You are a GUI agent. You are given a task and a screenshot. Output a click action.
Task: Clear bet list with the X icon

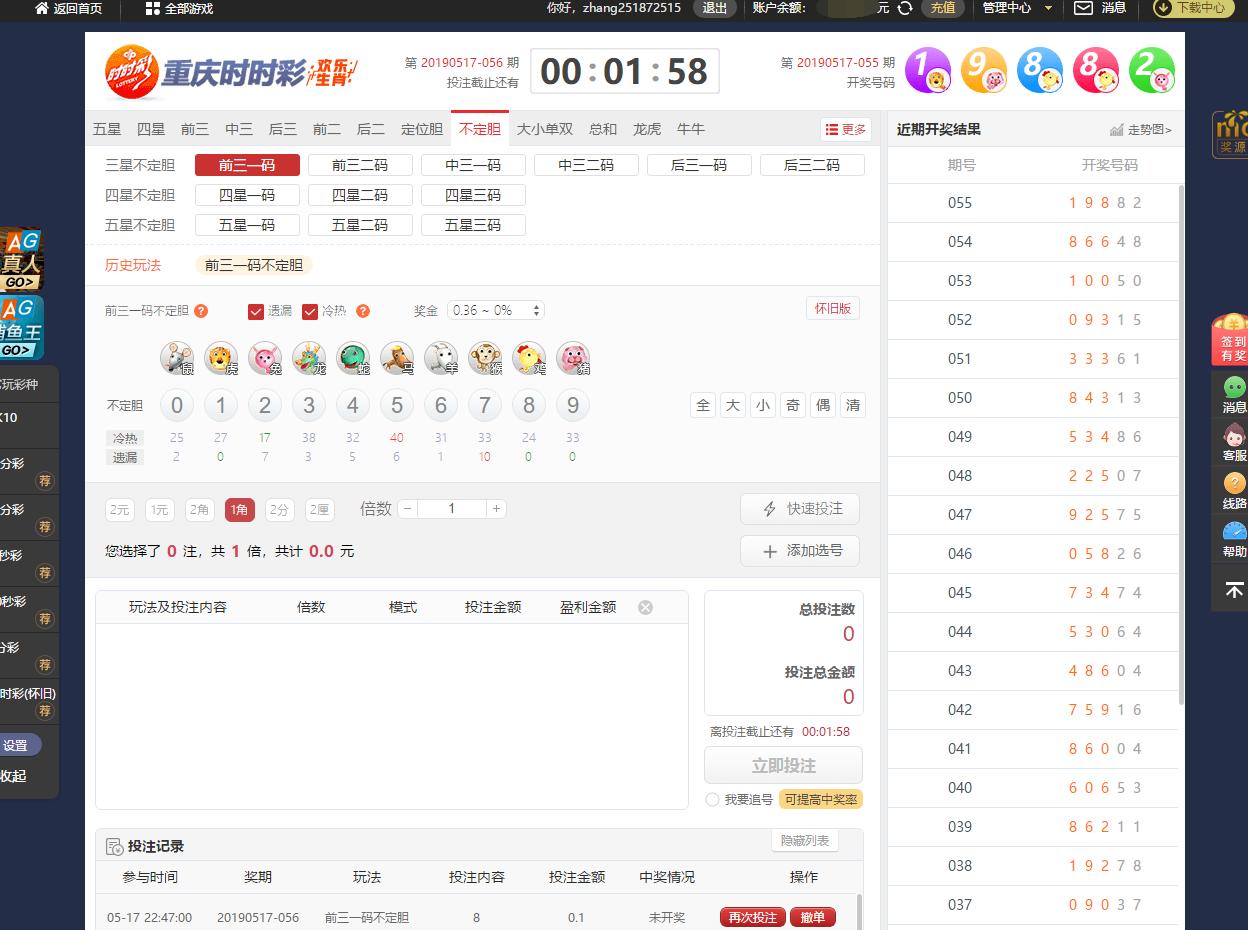(x=646, y=607)
